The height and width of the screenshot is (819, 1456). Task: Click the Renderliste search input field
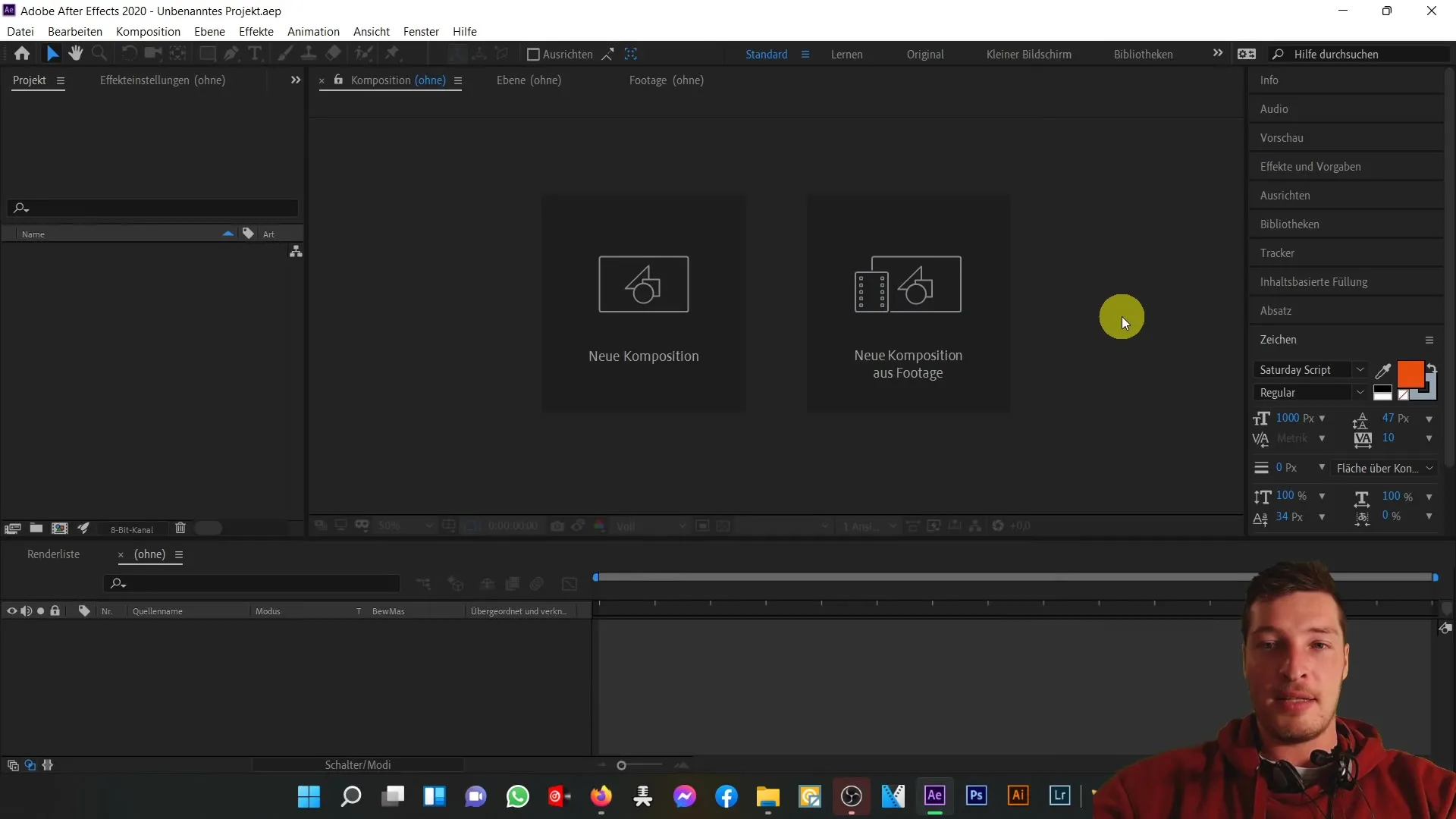[255, 583]
